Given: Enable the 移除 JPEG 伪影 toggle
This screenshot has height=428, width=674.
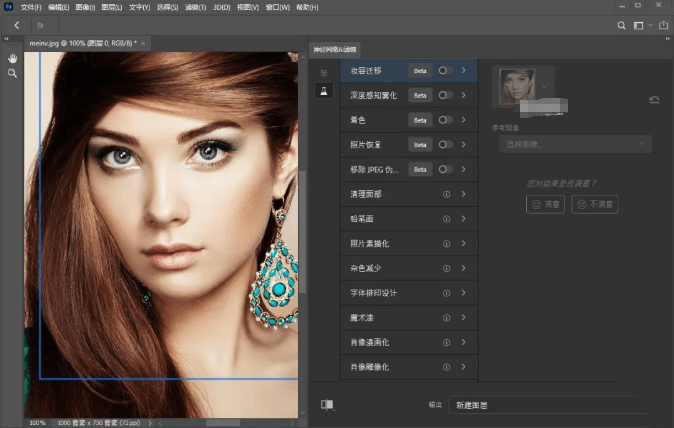Looking at the screenshot, I should 445,169.
